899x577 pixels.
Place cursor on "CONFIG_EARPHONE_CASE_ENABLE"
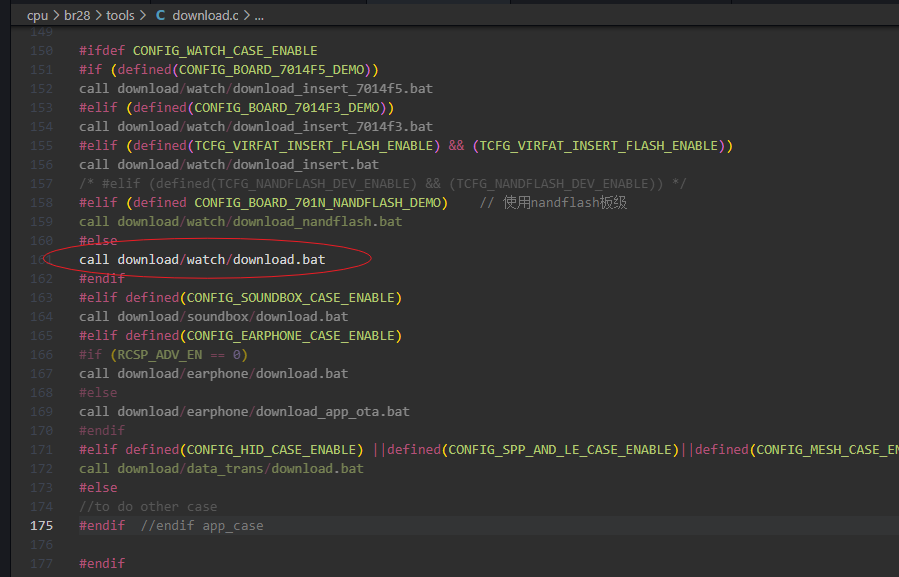[x=291, y=336]
